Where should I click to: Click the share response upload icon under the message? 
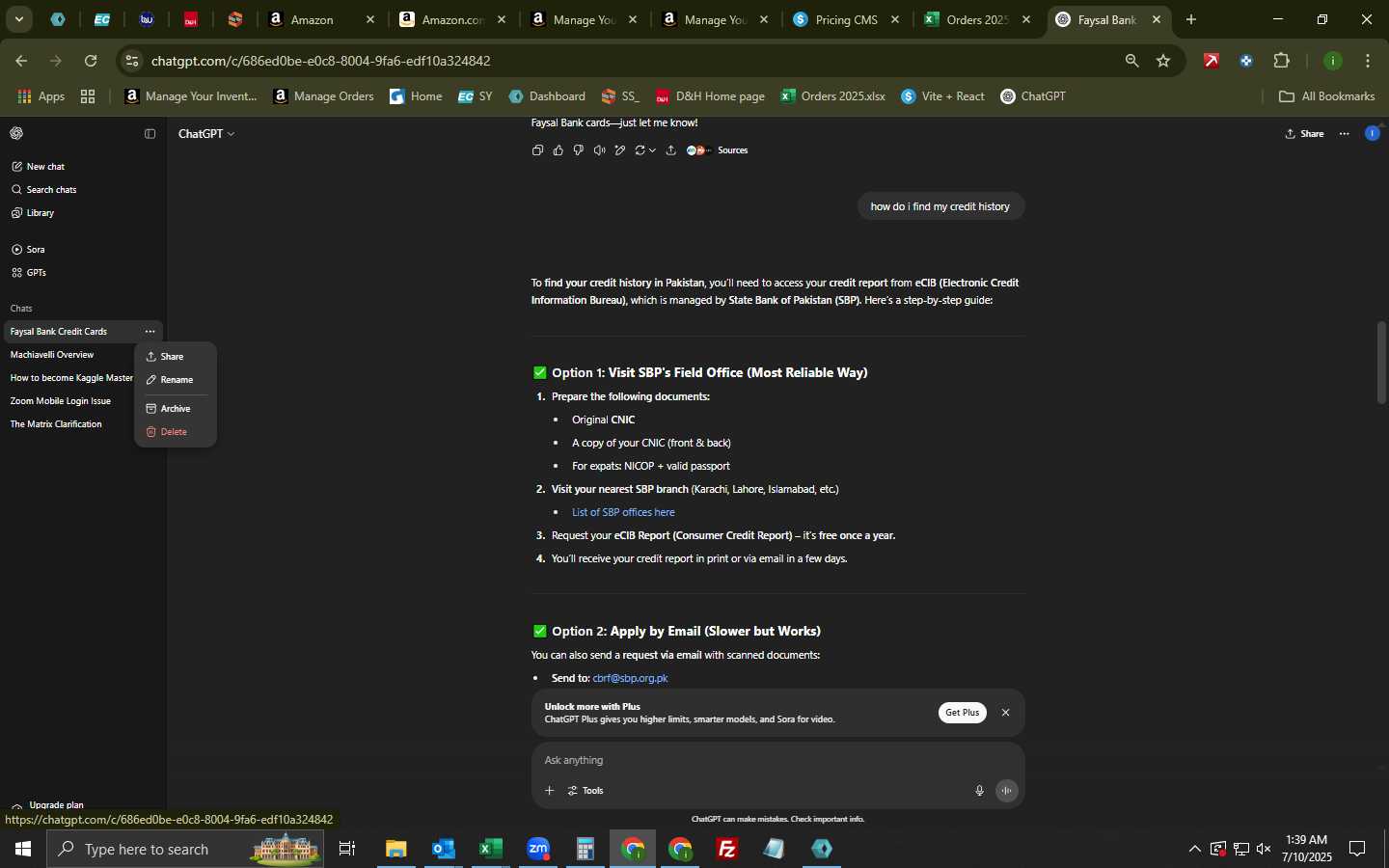(x=670, y=150)
